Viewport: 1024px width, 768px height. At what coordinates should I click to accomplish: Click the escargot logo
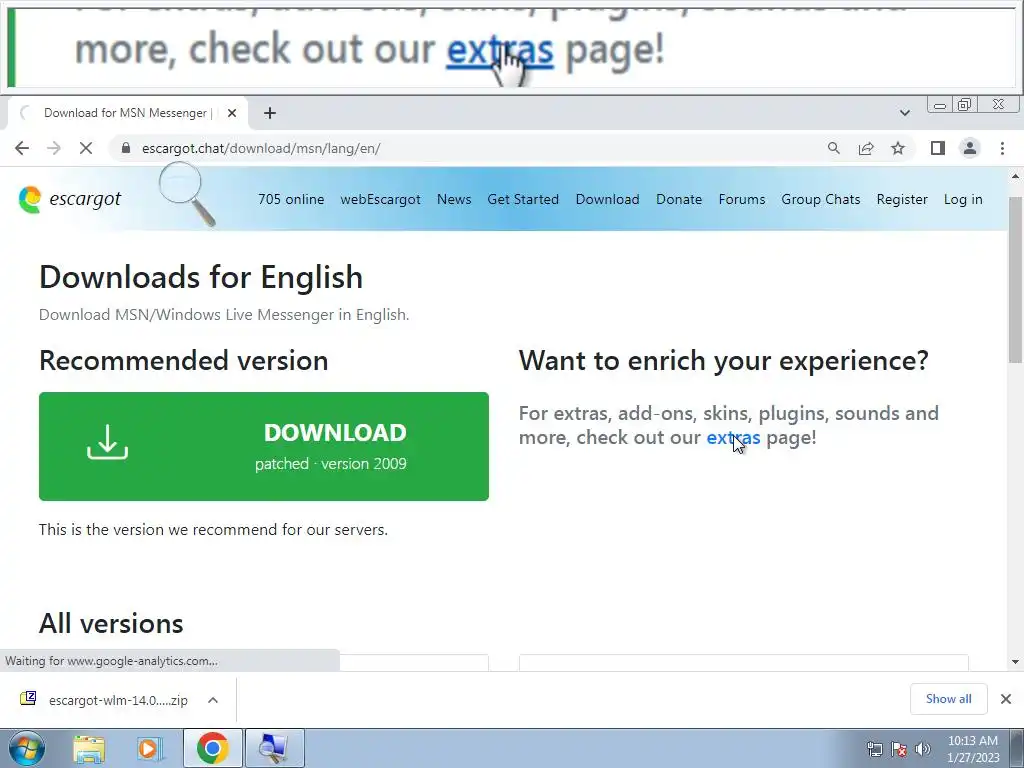[70, 199]
